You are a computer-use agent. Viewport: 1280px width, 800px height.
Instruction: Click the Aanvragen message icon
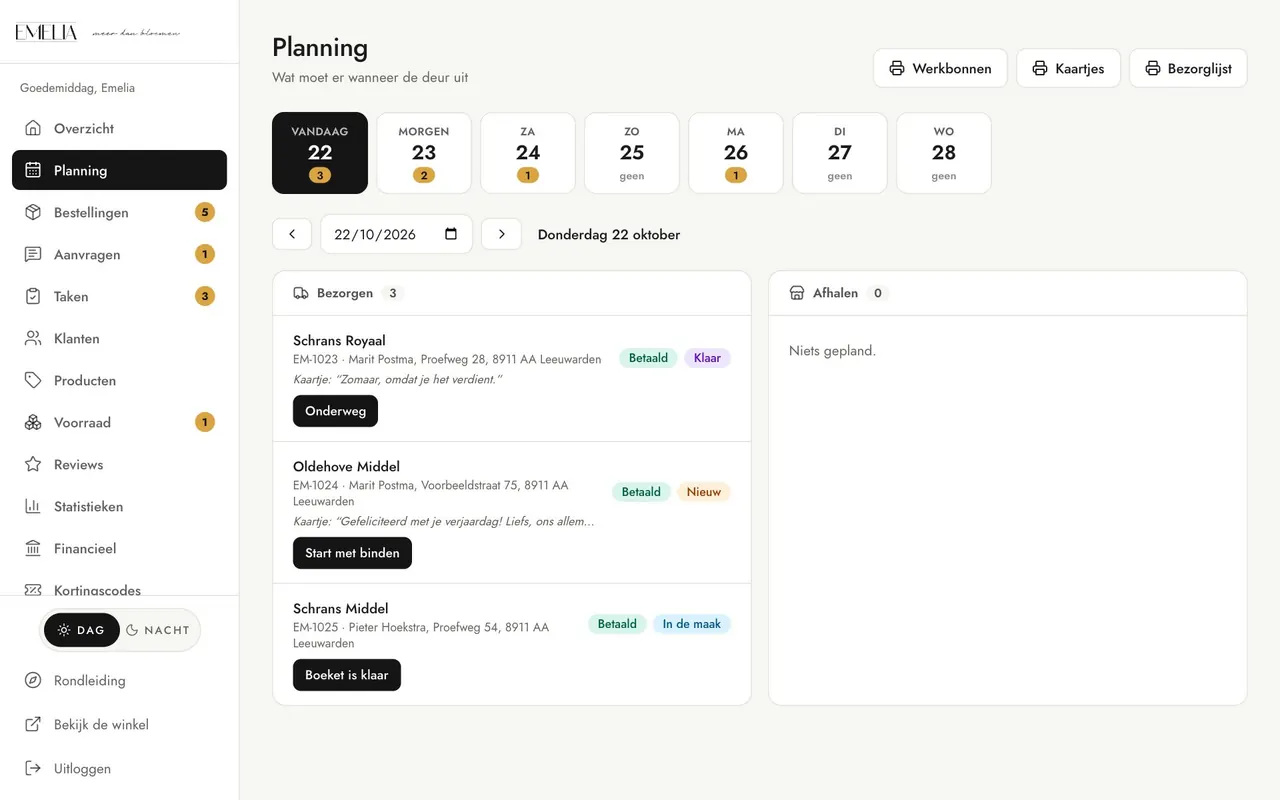33,254
